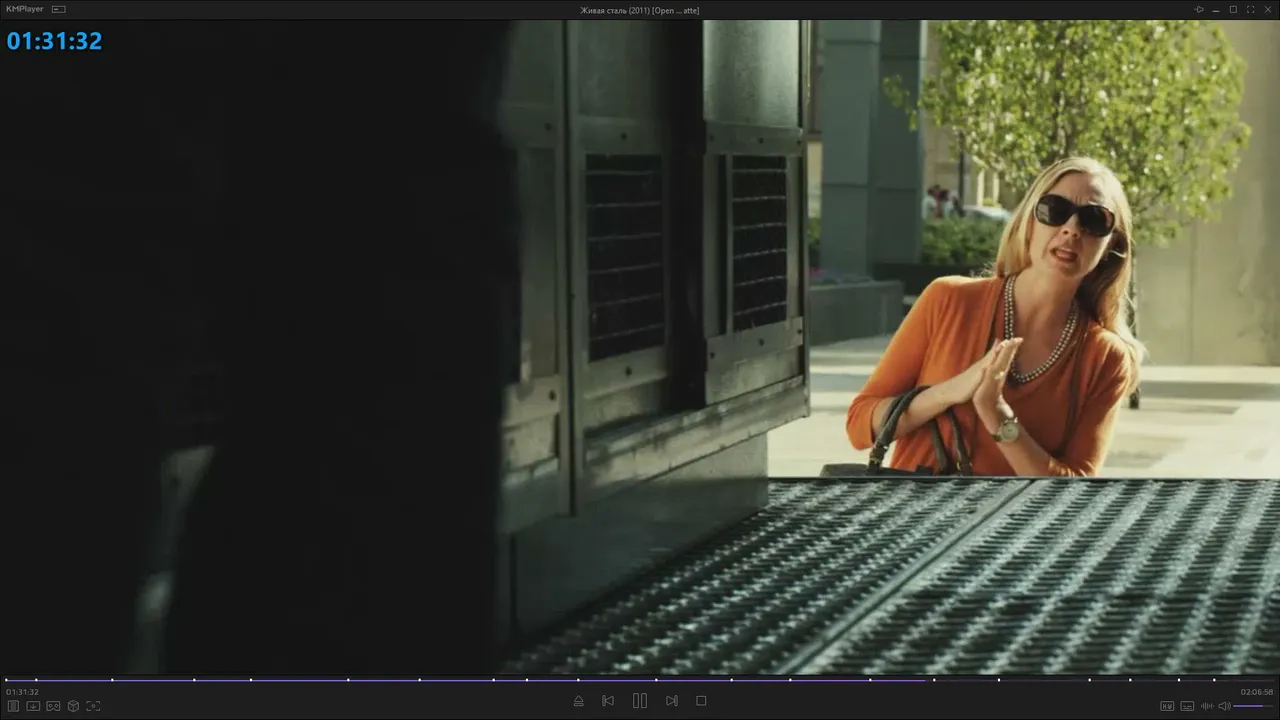Image resolution: width=1280 pixels, height=720 pixels.
Task: Seek within the video progress bar
Action: [x=640, y=680]
